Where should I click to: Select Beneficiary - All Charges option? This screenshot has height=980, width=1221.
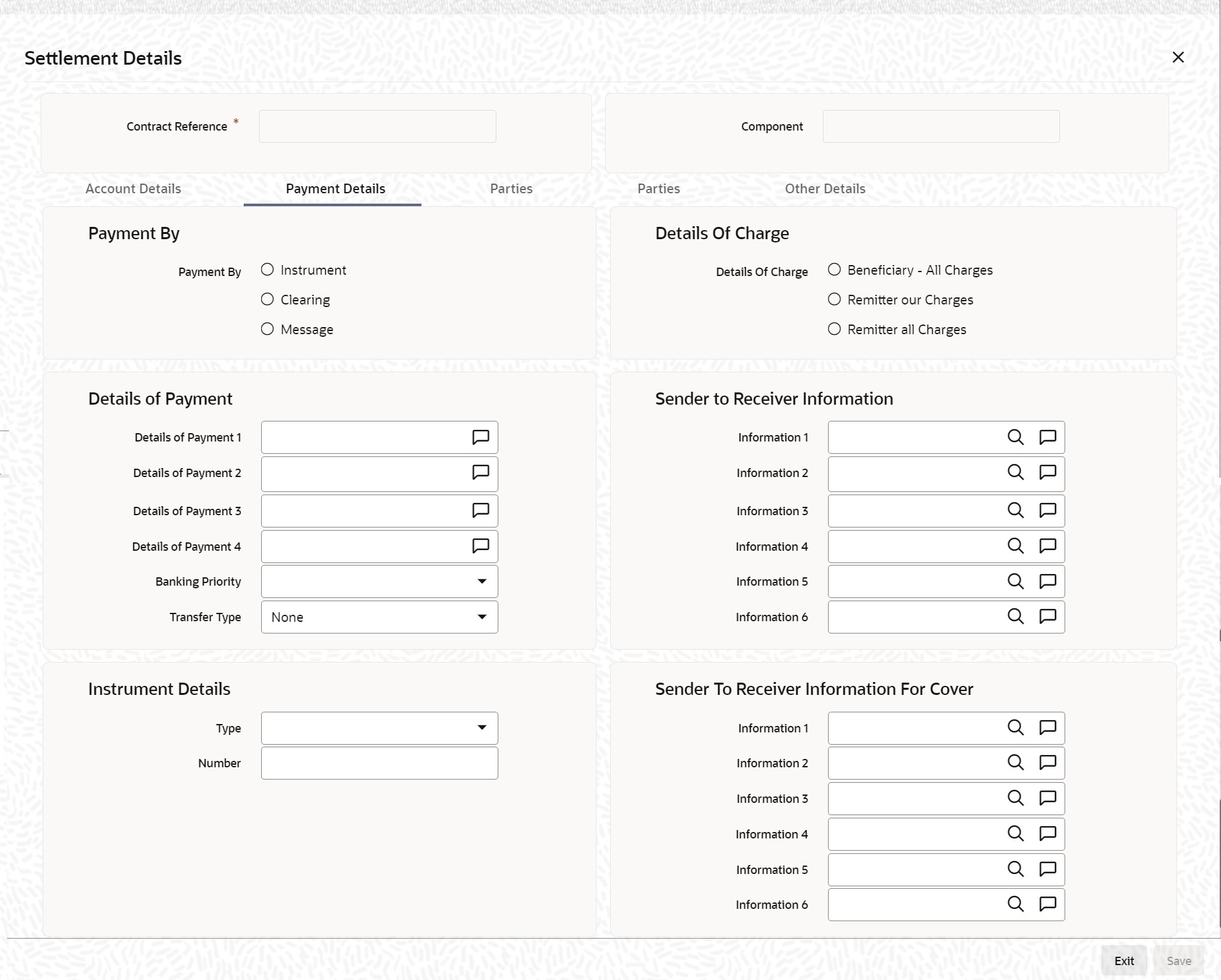[834, 270]
